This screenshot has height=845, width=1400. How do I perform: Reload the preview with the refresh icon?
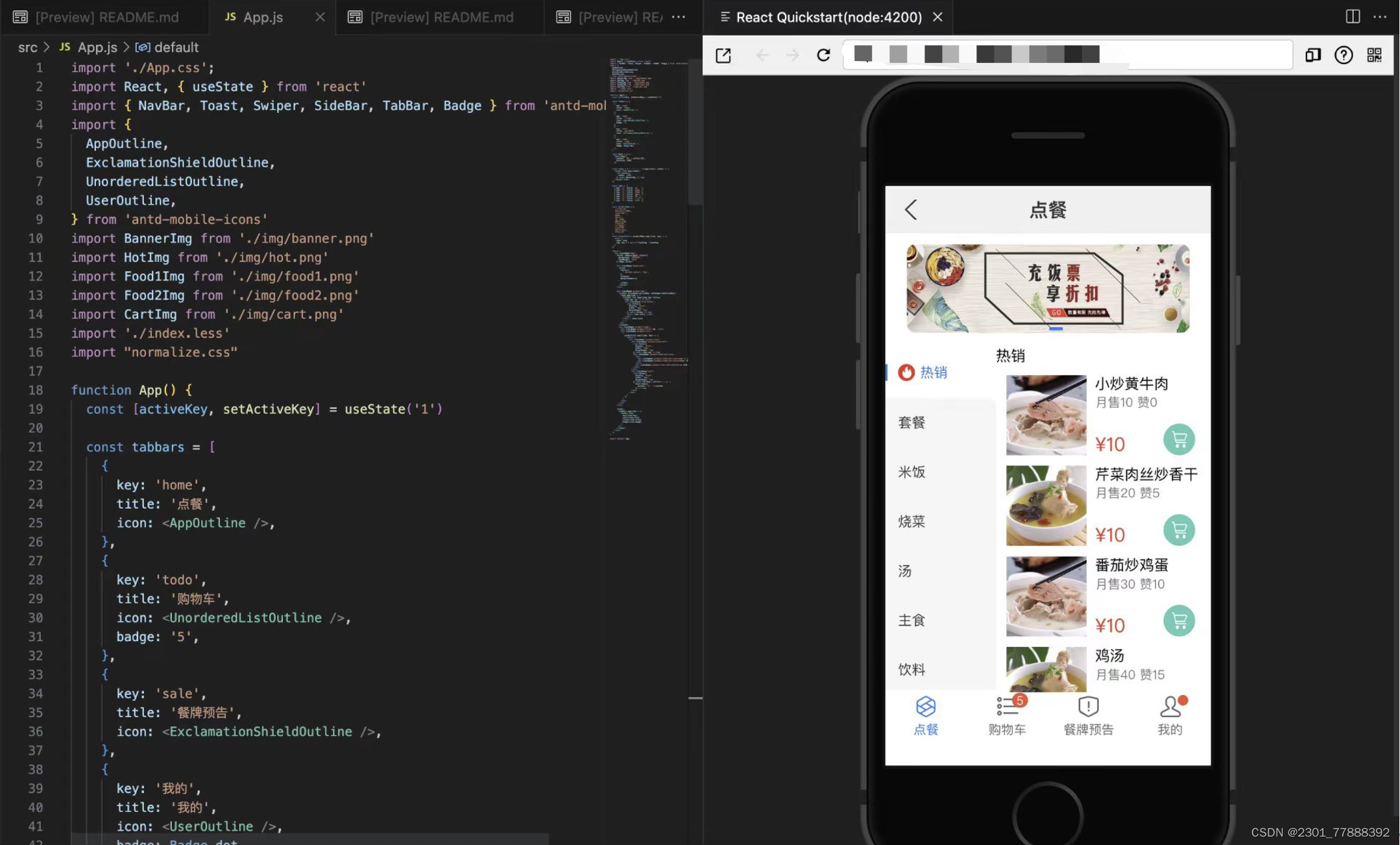point(823,55)
